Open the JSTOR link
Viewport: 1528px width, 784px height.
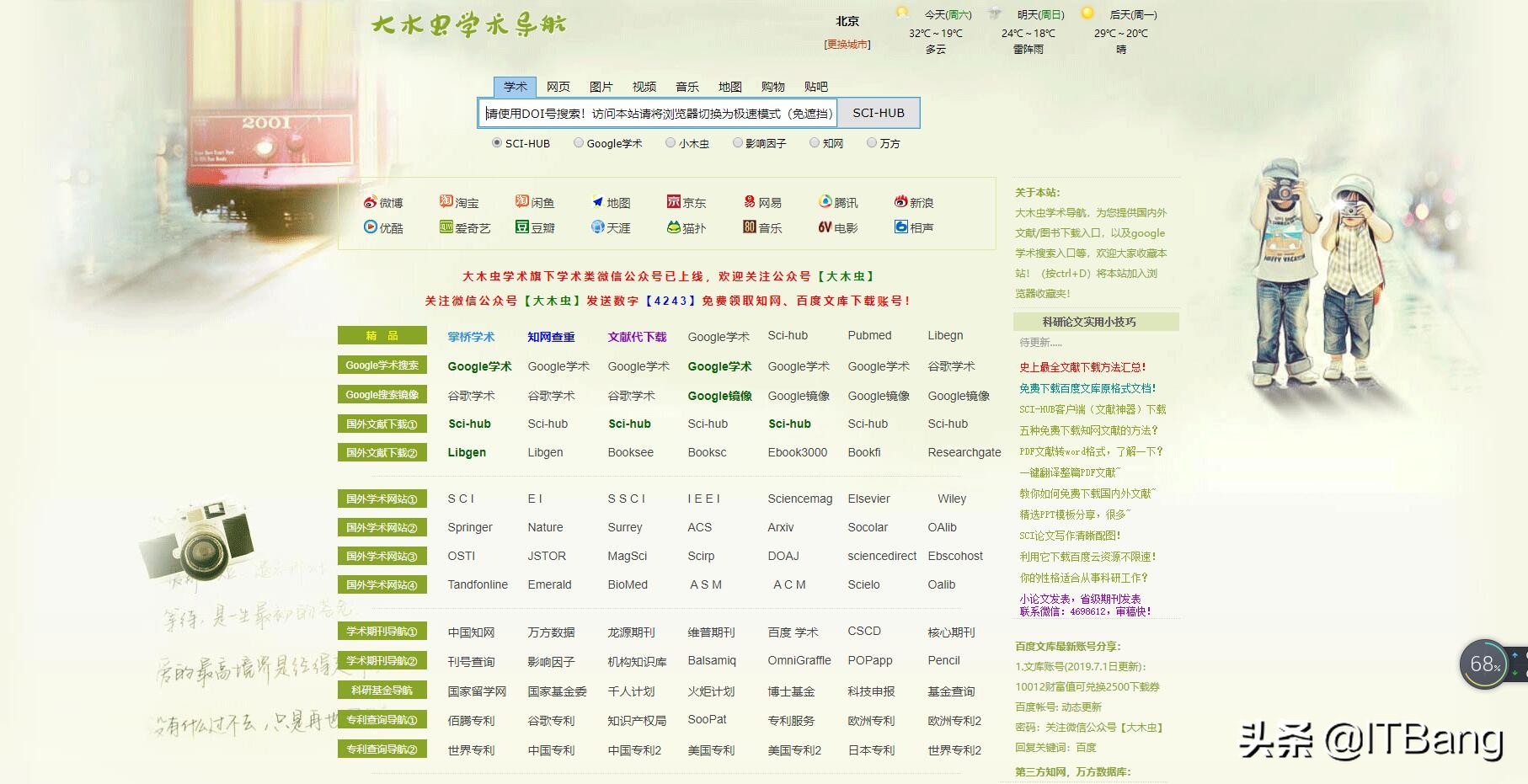[547, 556]
